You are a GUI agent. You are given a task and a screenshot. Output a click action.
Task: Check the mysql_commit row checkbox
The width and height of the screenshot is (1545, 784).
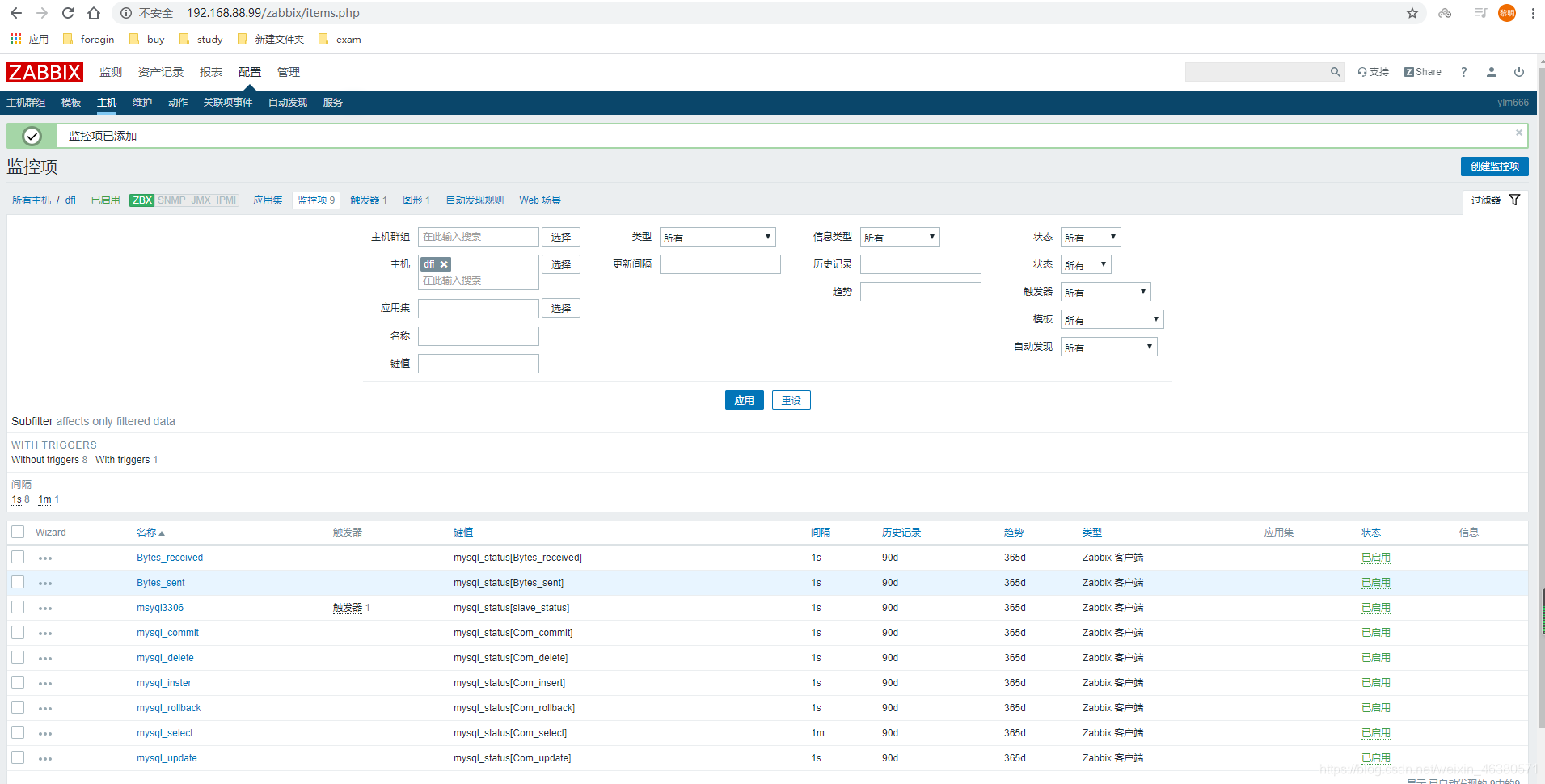[x=18, y=632]
